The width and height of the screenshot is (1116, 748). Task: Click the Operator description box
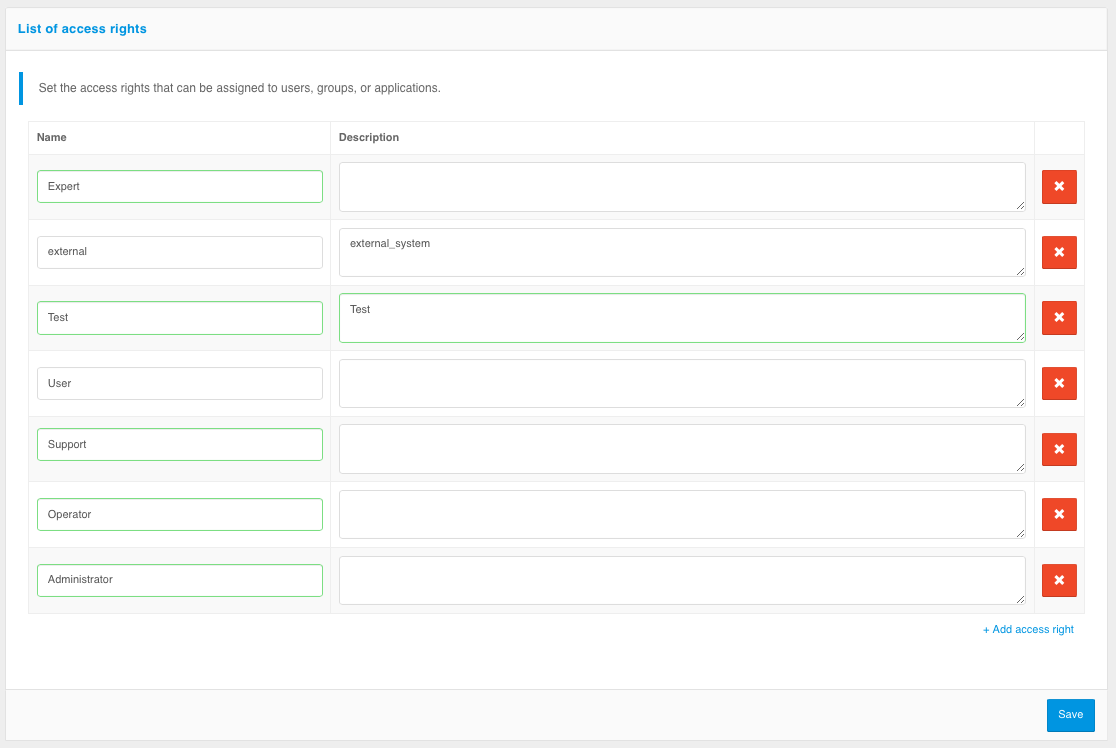coord(682,515)
